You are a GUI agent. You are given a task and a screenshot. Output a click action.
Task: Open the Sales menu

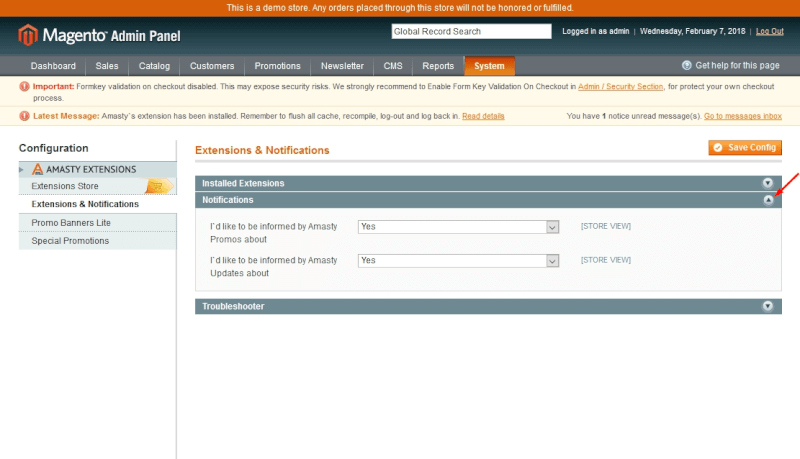pos(107,66)
